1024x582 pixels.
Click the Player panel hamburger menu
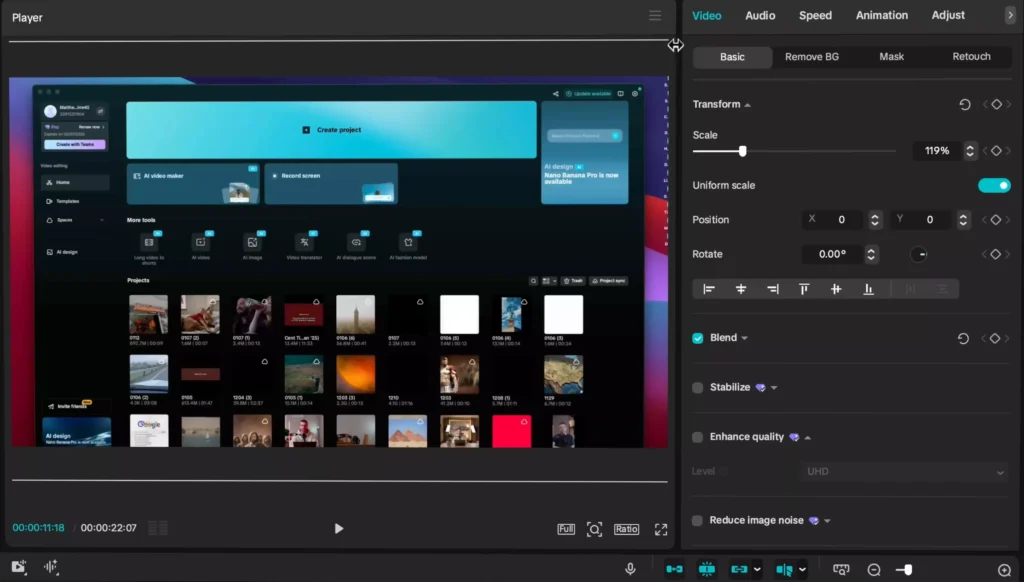[655, 16]
